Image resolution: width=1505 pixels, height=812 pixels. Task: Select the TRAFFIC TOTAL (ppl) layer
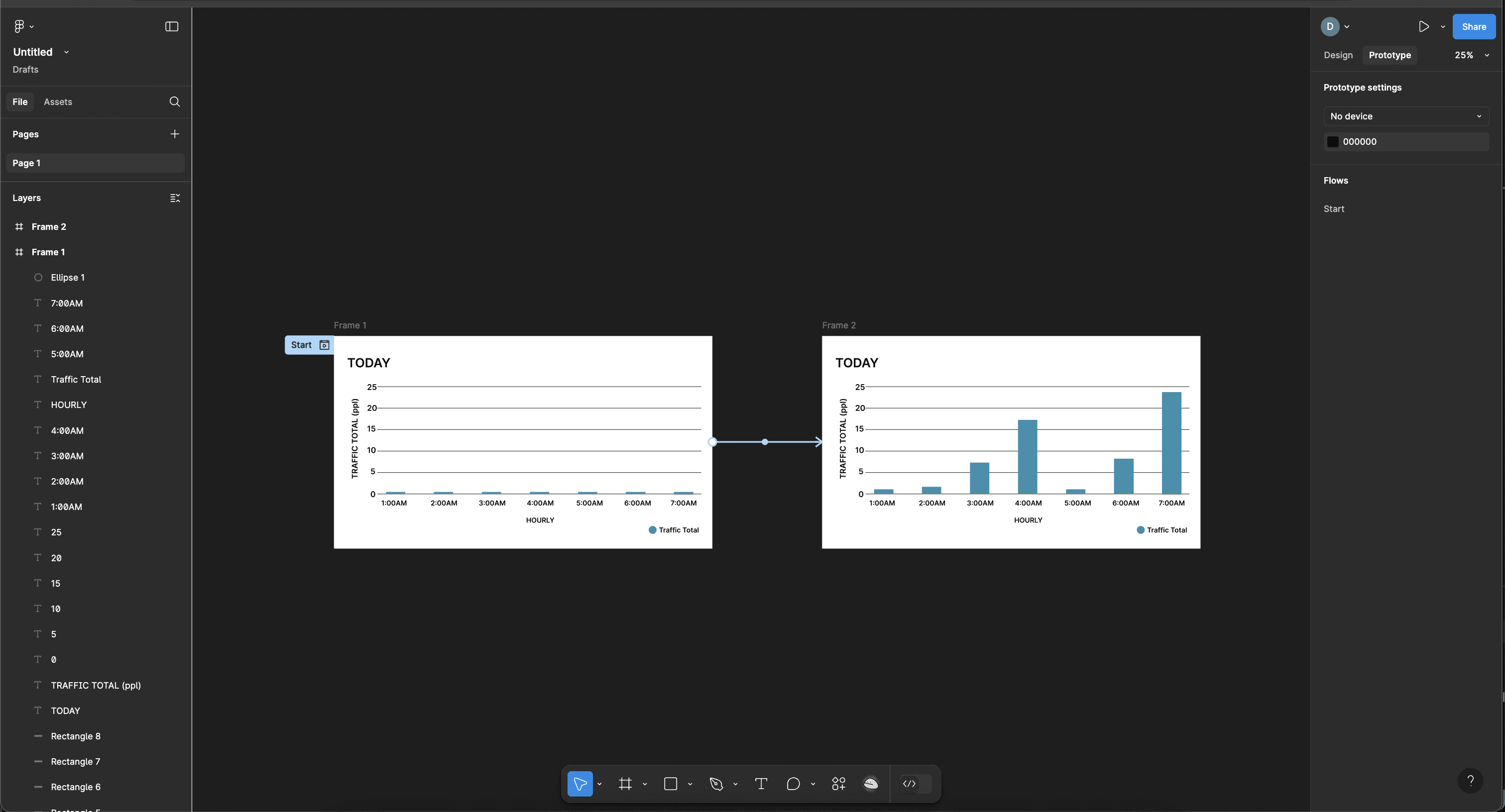pos(96,685)
